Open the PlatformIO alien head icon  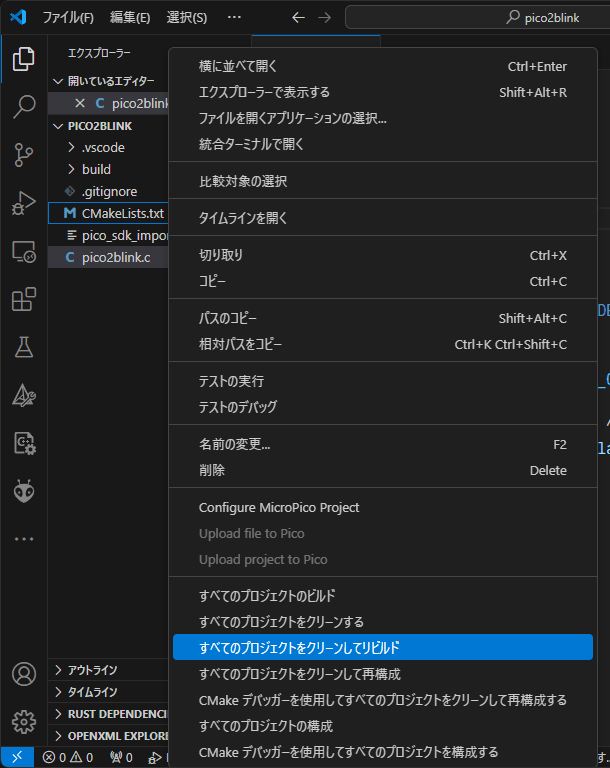24,491
